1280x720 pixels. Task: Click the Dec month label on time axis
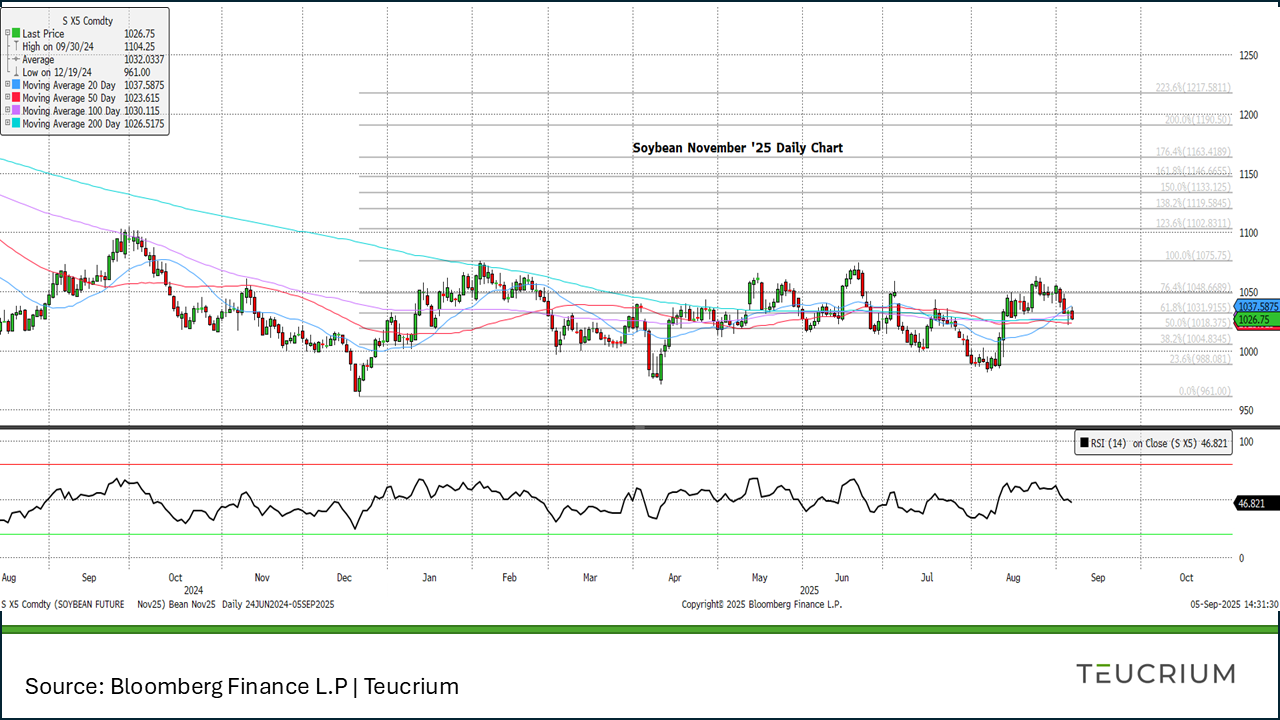[344, 578]
